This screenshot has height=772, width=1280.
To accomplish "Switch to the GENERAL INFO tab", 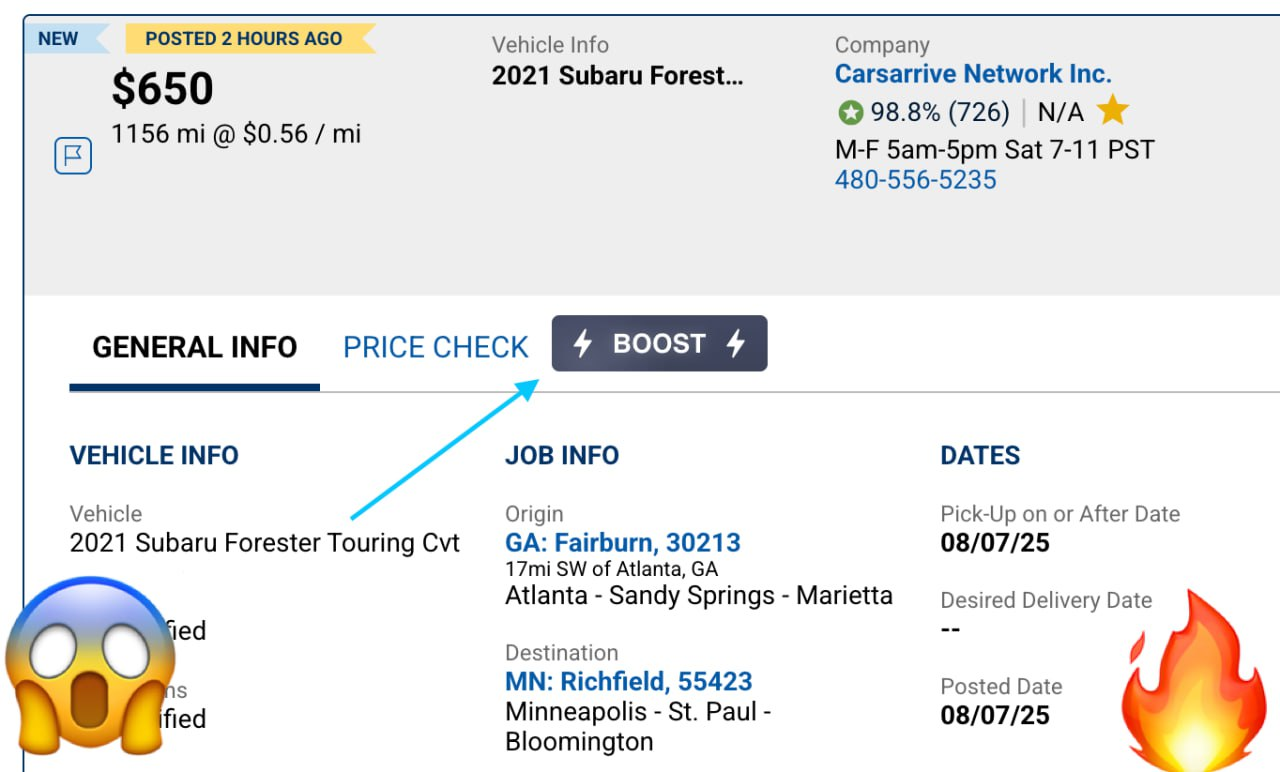I will pos(195,347).
